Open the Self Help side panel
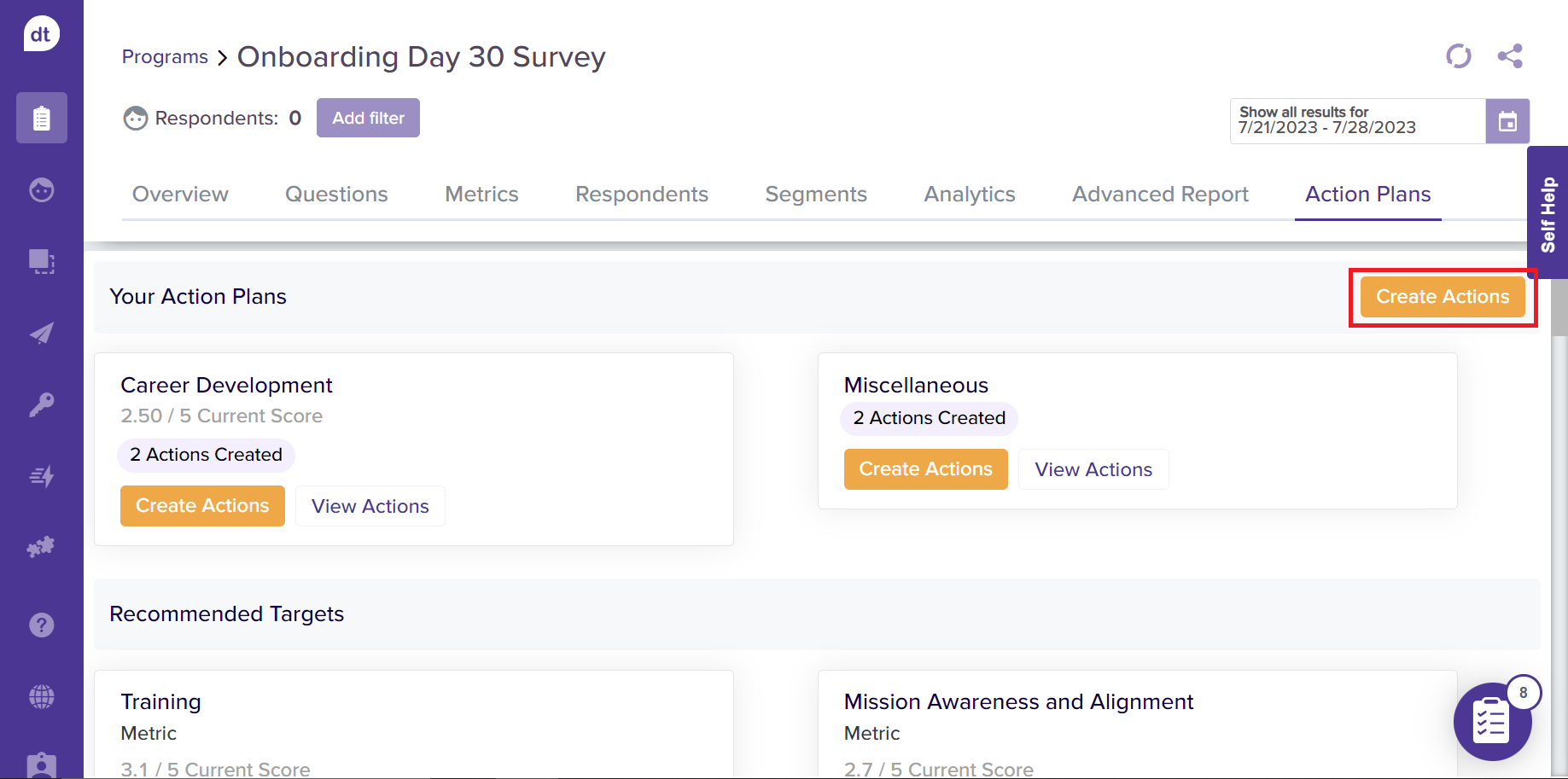The width and height of the screenshot is (1568, 779). (x=1548, y=213)
